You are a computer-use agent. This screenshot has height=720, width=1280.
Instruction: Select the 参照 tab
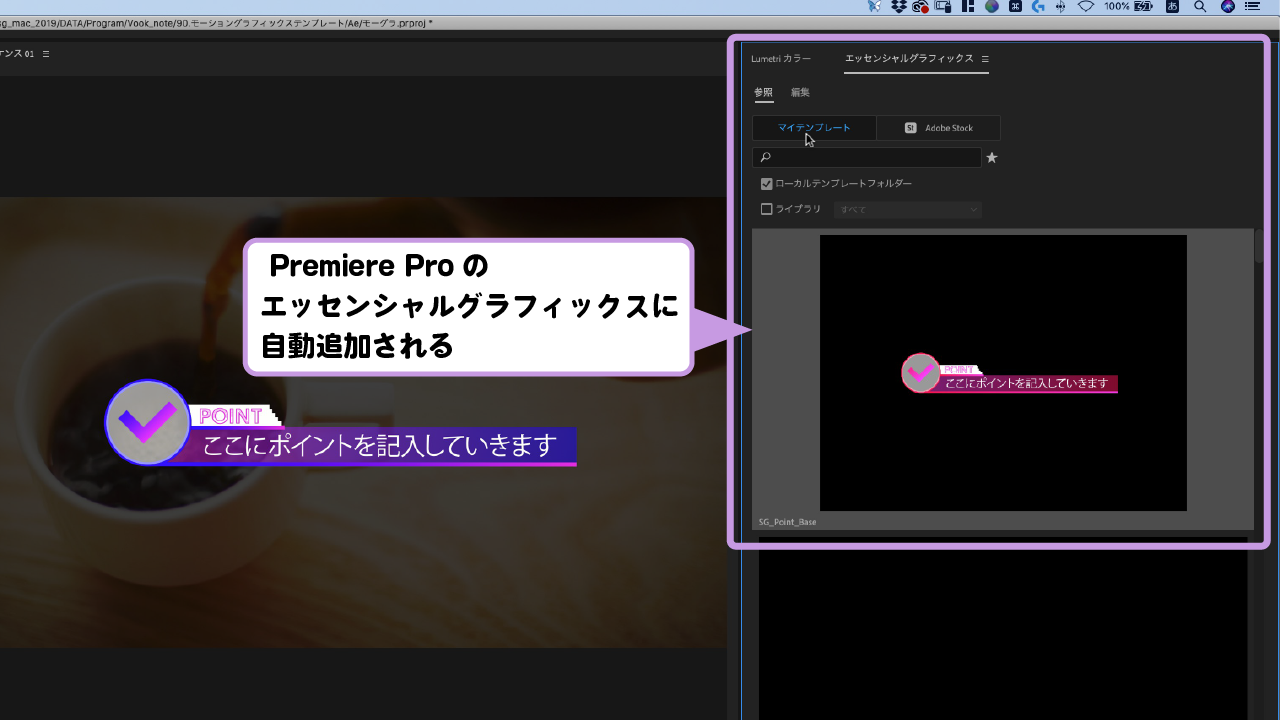pos(763,92)
